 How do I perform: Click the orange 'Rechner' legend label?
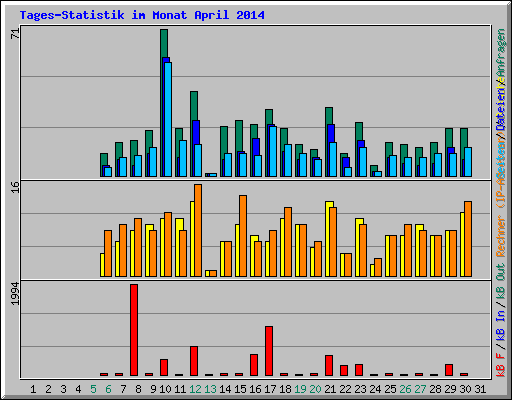[501, 236]
